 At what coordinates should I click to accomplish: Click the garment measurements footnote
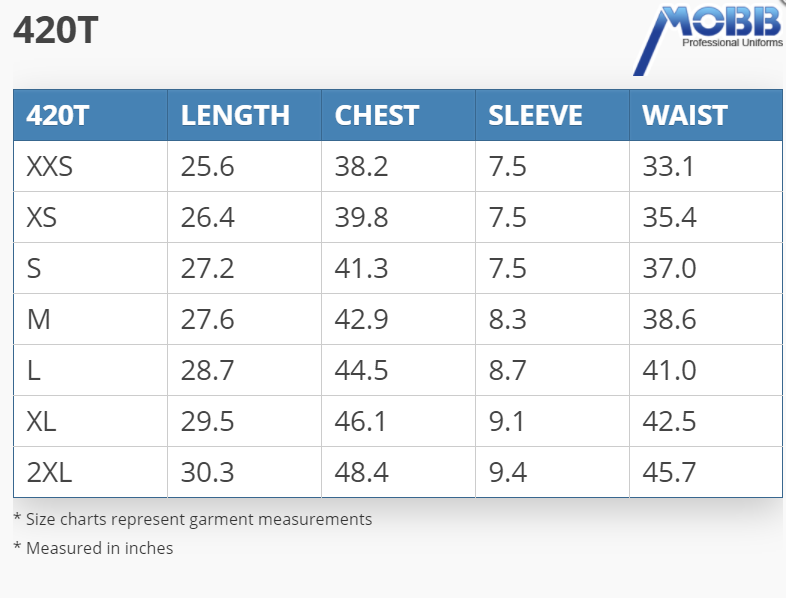(192, 519)
